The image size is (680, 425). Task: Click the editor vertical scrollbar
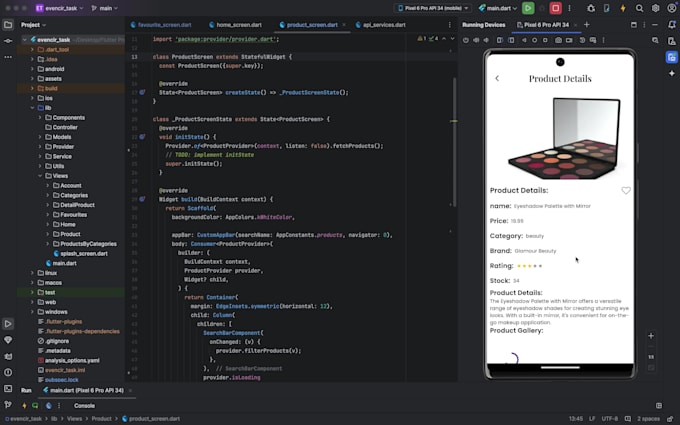pyautogui.click(x=454, y=141)
